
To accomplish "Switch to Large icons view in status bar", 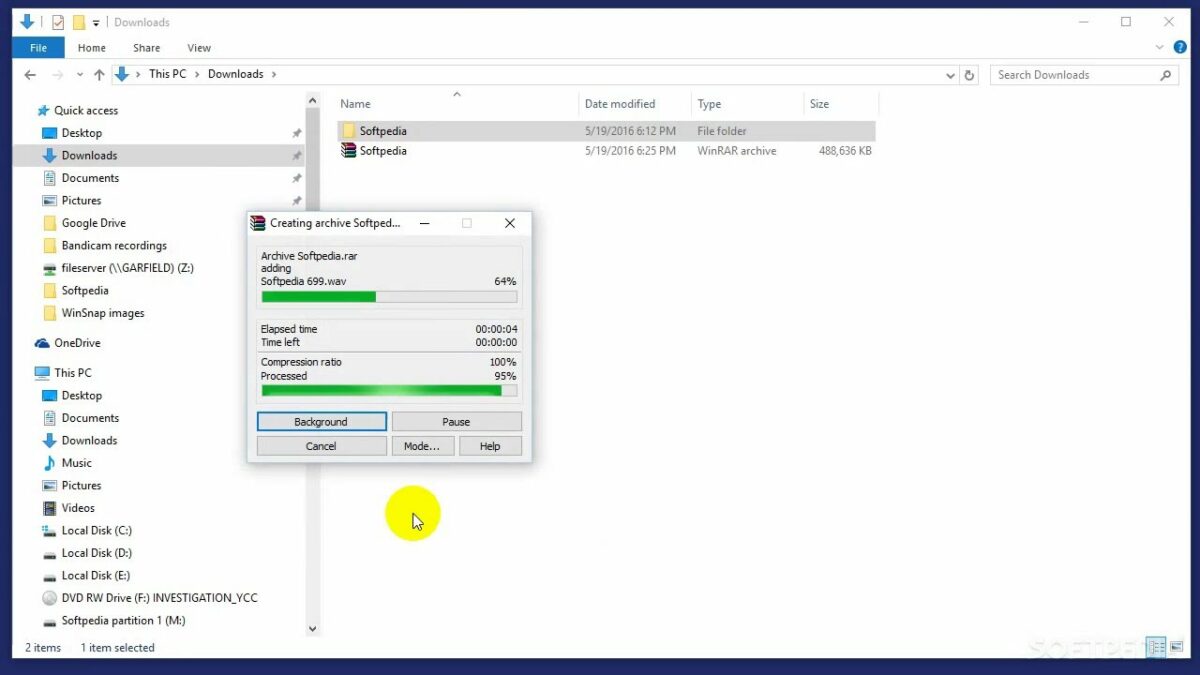I will (x=1176, y=647).
